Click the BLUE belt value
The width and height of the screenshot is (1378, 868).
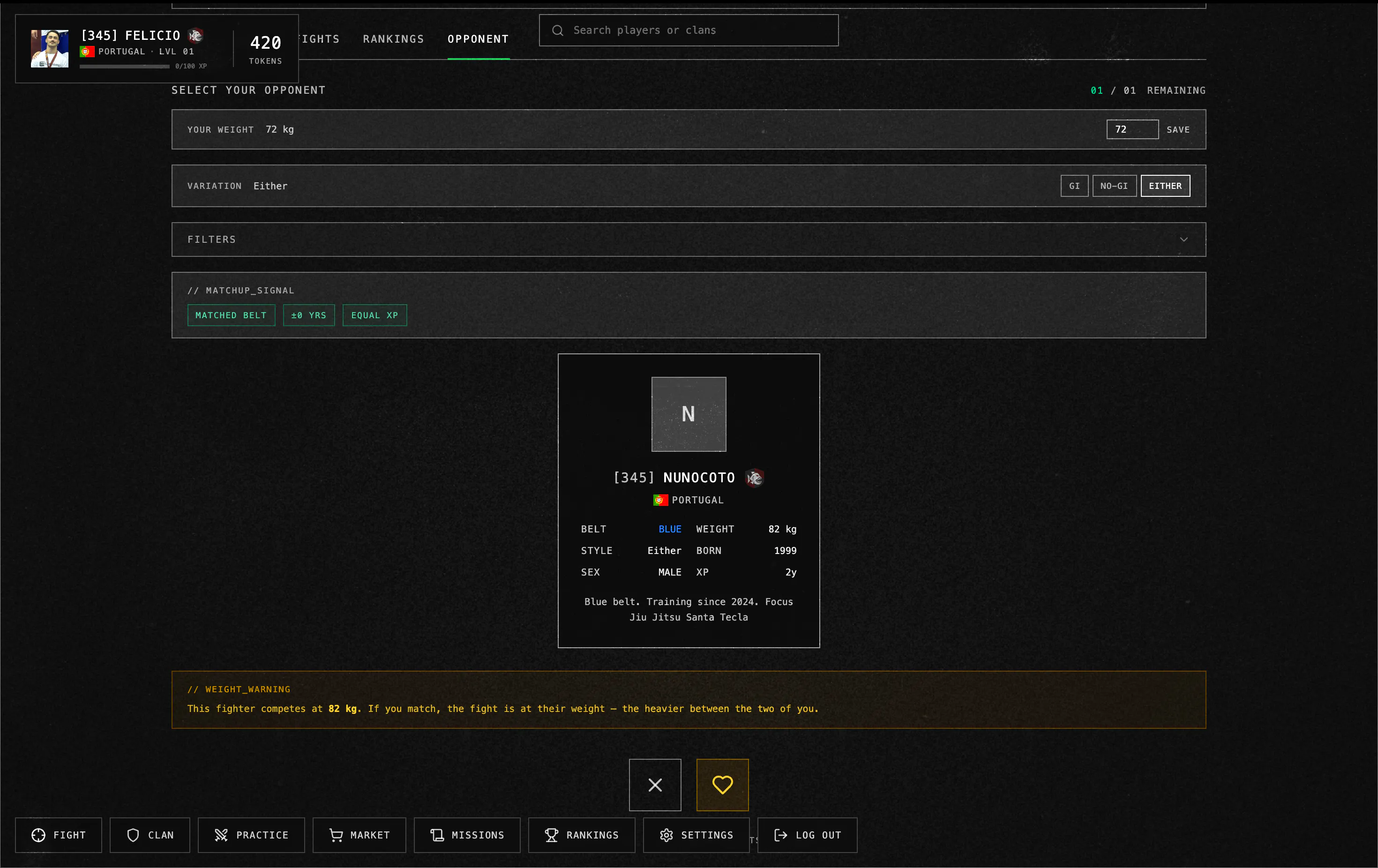[669, 529]
